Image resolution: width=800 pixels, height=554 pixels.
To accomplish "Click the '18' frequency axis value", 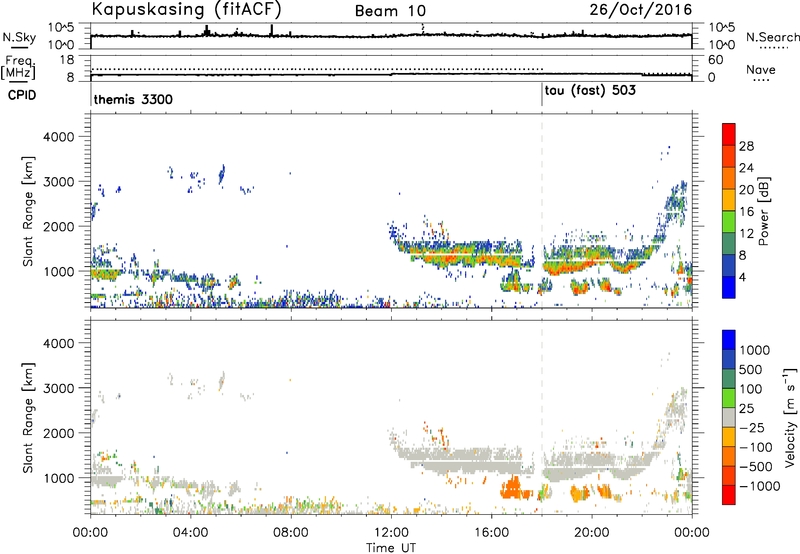I will (67, 60).
